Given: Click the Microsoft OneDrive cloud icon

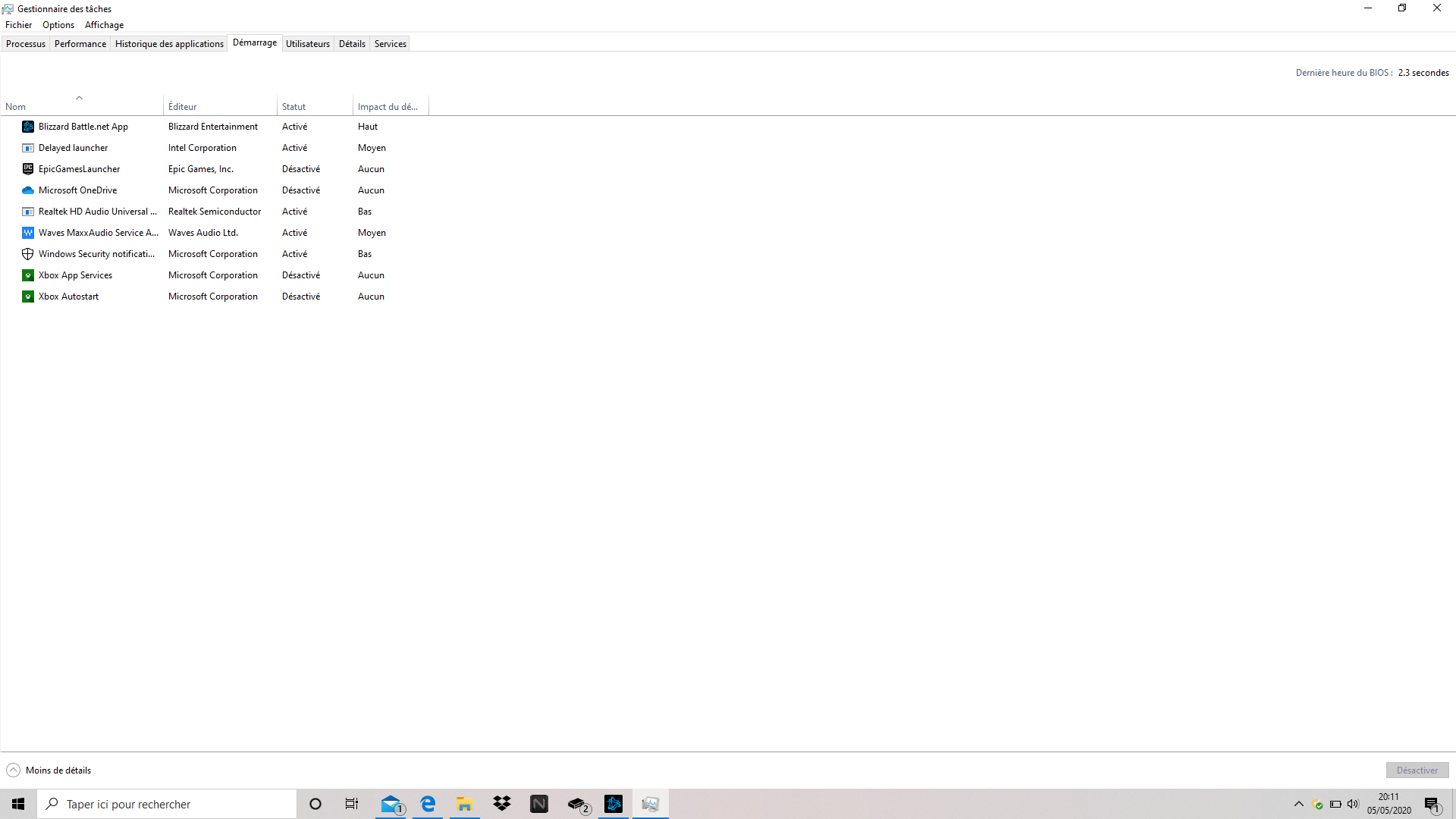Looking at the screenshot, I should pyautogui.click(x=28, y=190).
